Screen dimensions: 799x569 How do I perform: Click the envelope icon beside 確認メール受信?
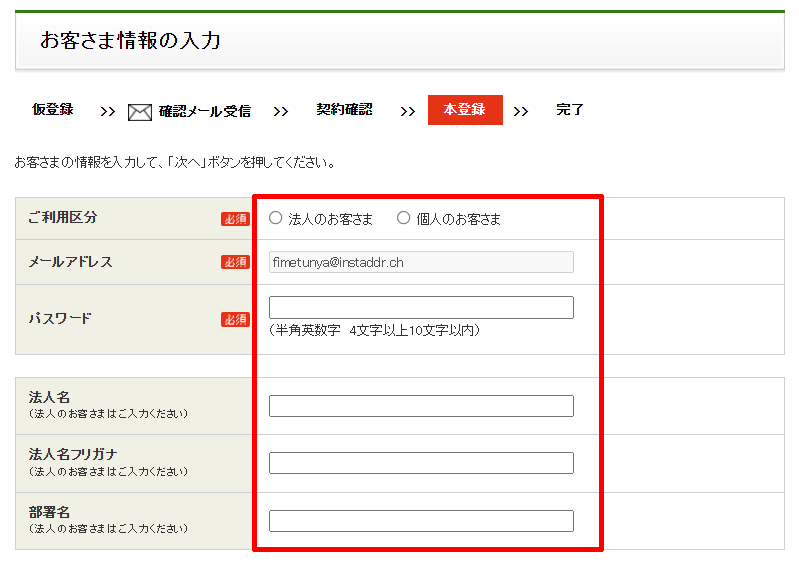click(140, 112)
